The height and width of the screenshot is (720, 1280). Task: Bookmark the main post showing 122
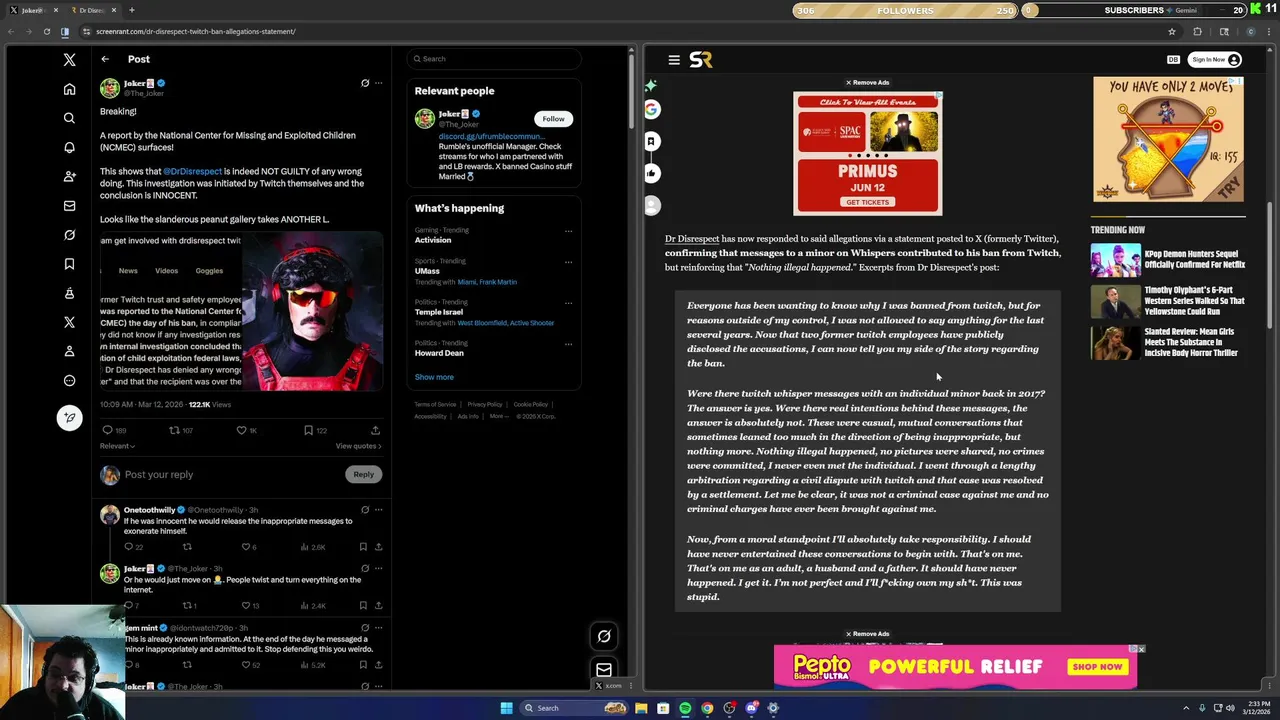point(308,430)
